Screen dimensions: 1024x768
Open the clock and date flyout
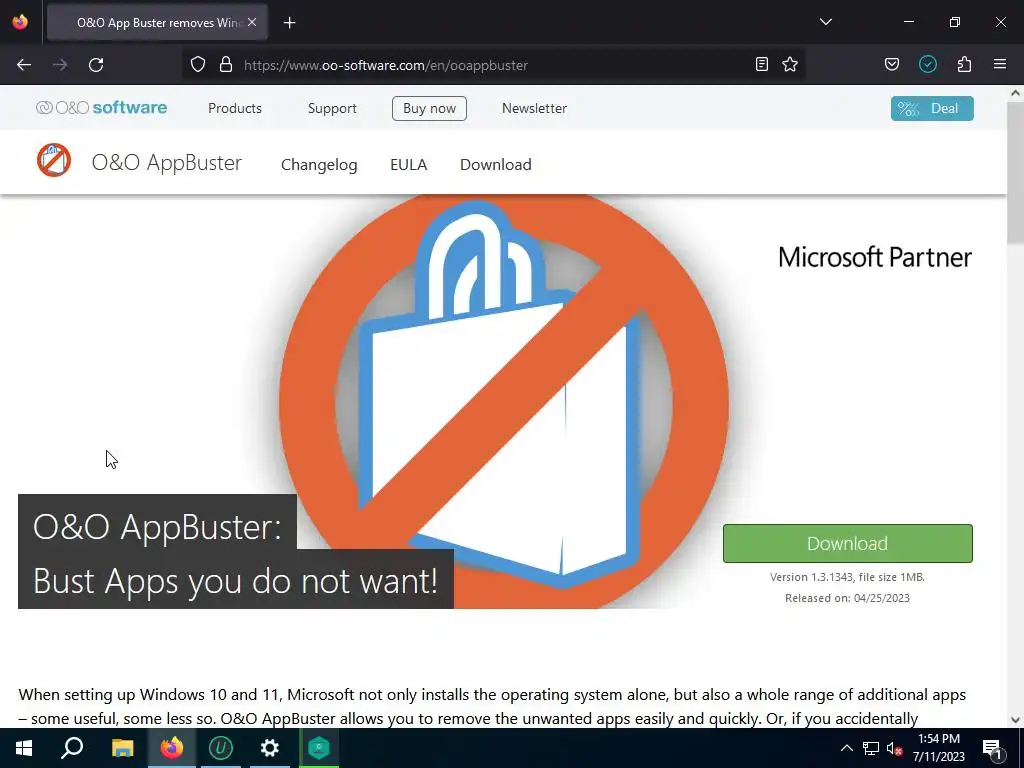(938, 748)
